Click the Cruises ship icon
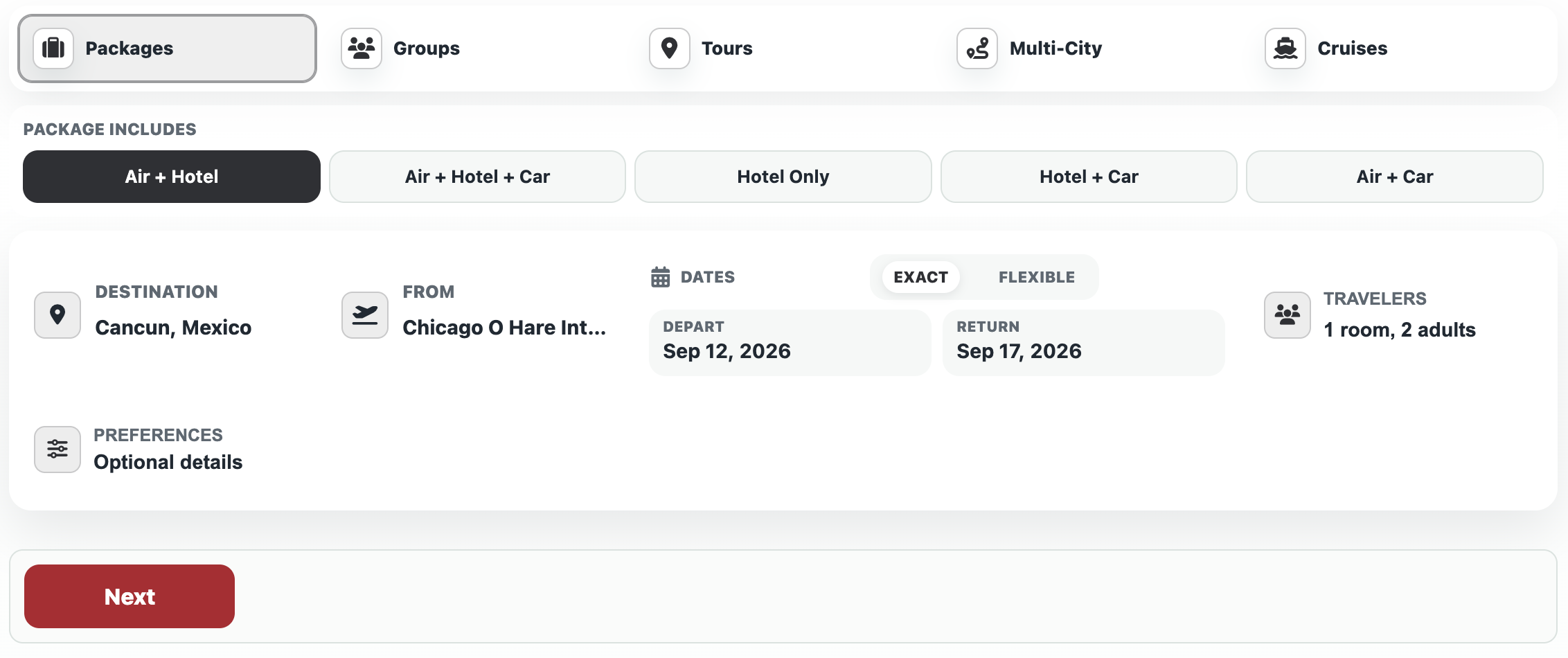1568x658 pixels. (1285, 48)
